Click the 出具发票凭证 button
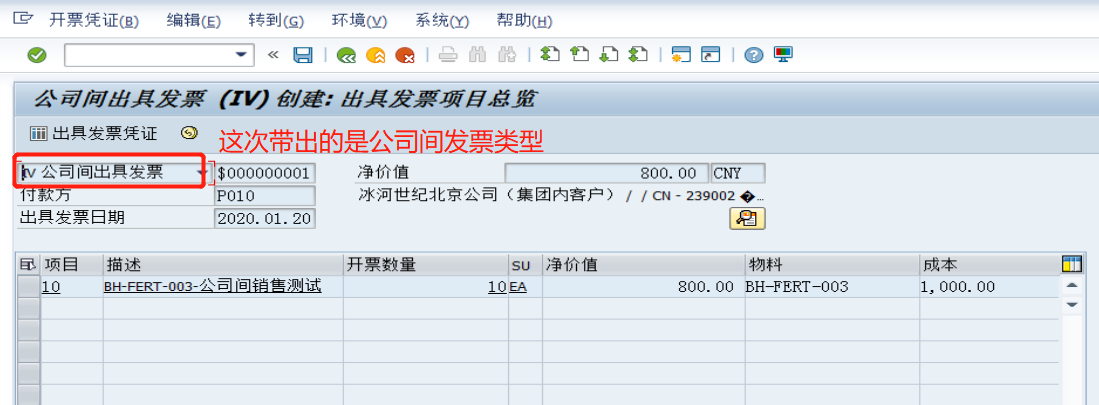 coord(94,133)
